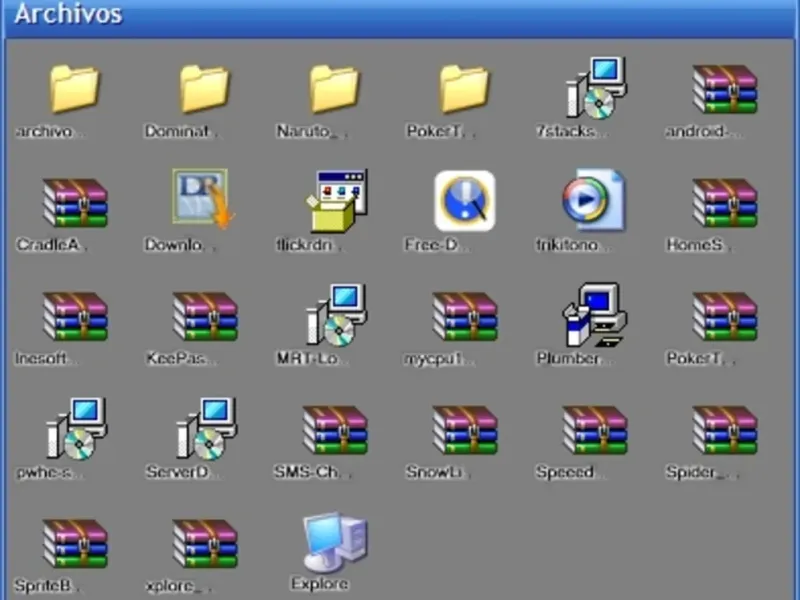The width and height of the screenshot is (800, 600).
Task: Launch the MRT-Lo installer icon
Action: [x=336, y=315]
